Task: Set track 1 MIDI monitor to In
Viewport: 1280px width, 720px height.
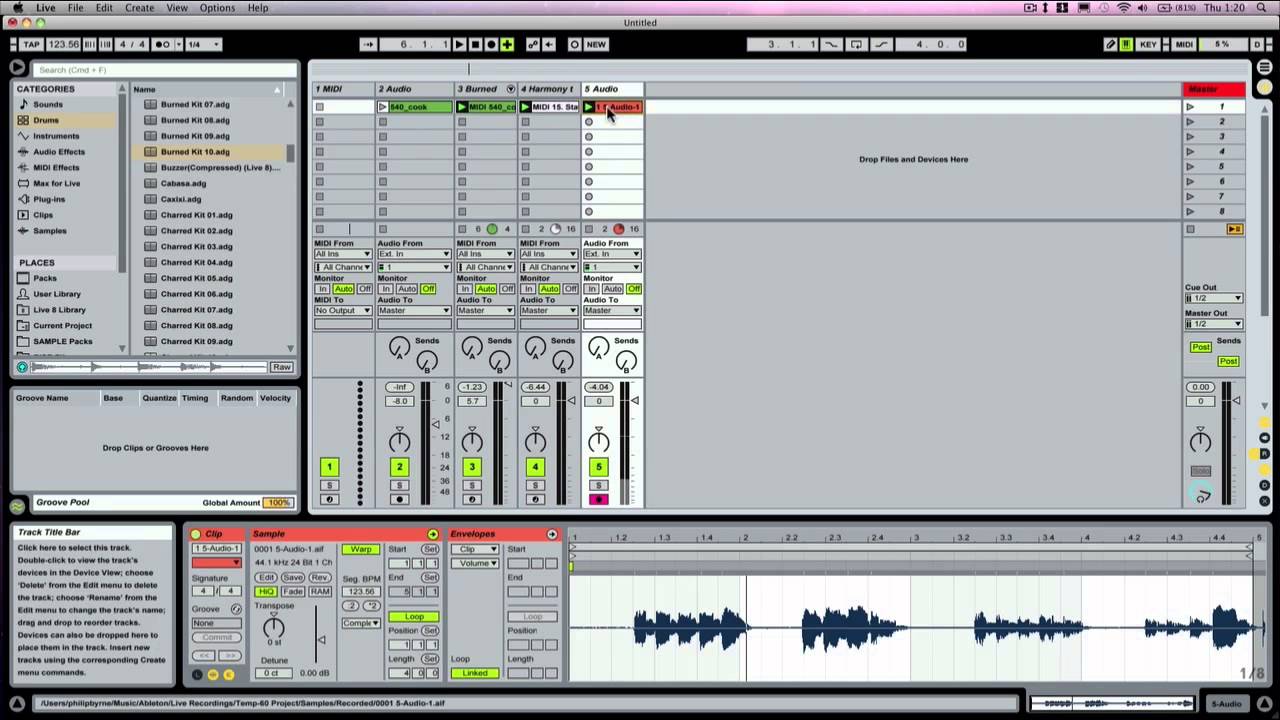Action: click(x=323, y=289)
